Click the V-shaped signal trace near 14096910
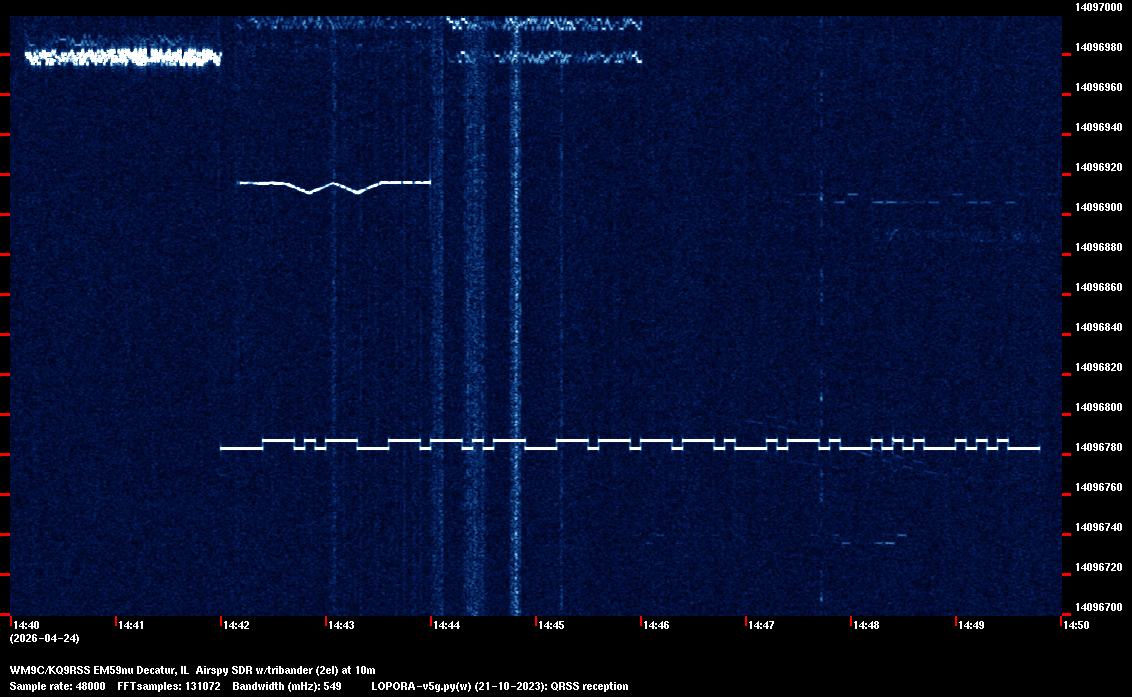Viewport: 1132px width, 697px height. (x=333, y=186)
